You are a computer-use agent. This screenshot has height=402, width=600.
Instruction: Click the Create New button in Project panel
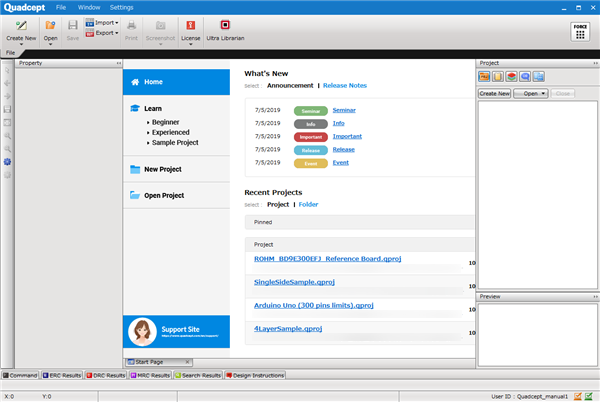(x=494, y=93)
